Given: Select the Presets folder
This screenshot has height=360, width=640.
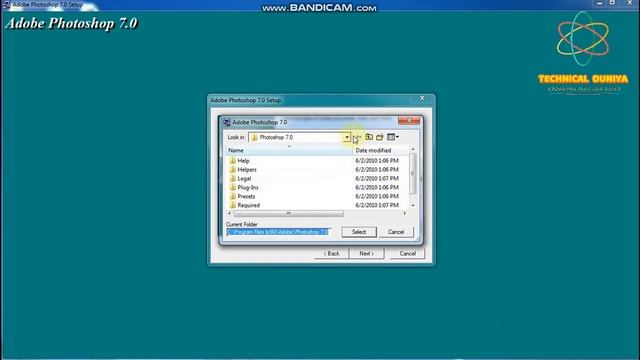Looking at the screenshot, I should [x=246, y=197].
